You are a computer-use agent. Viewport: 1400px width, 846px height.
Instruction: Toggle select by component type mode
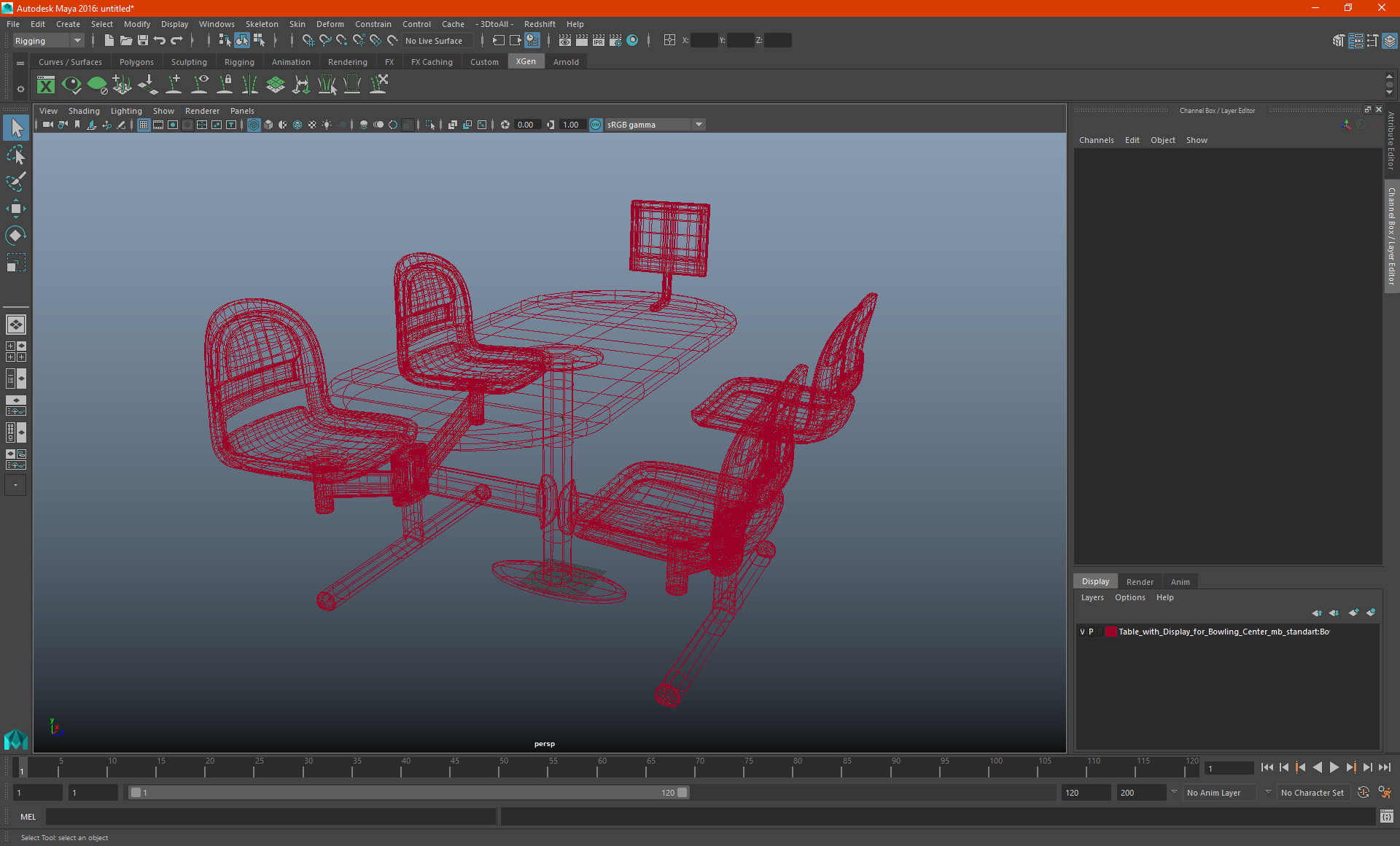259,41
